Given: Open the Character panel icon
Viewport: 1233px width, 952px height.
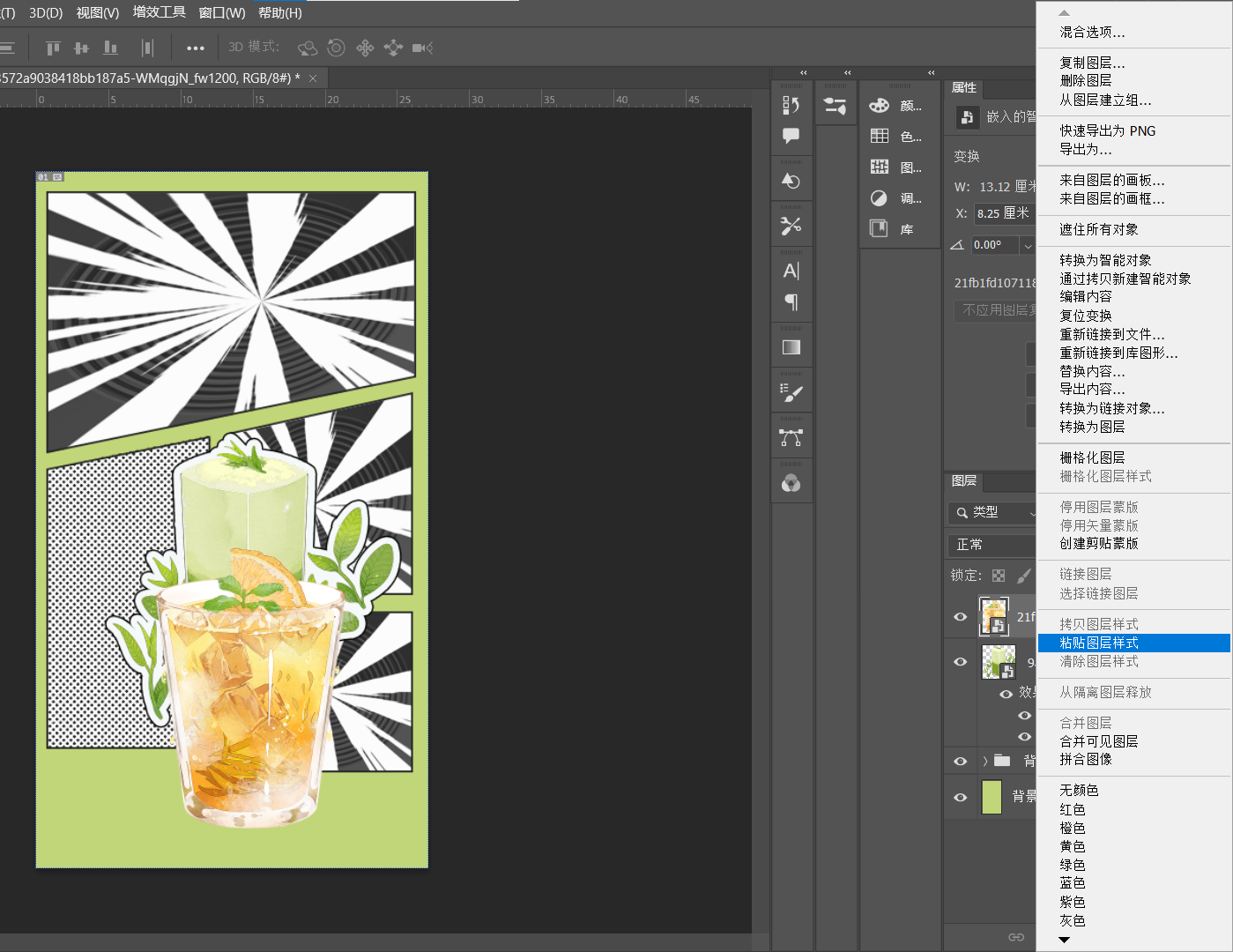Looking at the screenshot, I should coord(791,271).
